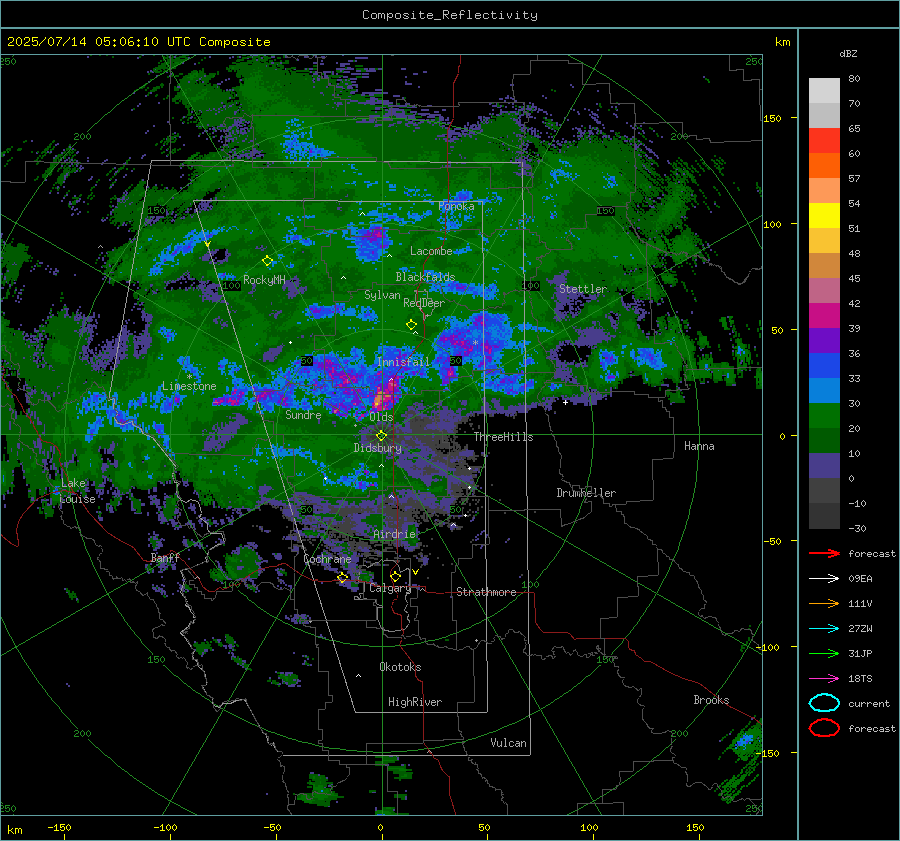
Task: Click the cyan 27ZW arrow in legend
Action: 824,629
